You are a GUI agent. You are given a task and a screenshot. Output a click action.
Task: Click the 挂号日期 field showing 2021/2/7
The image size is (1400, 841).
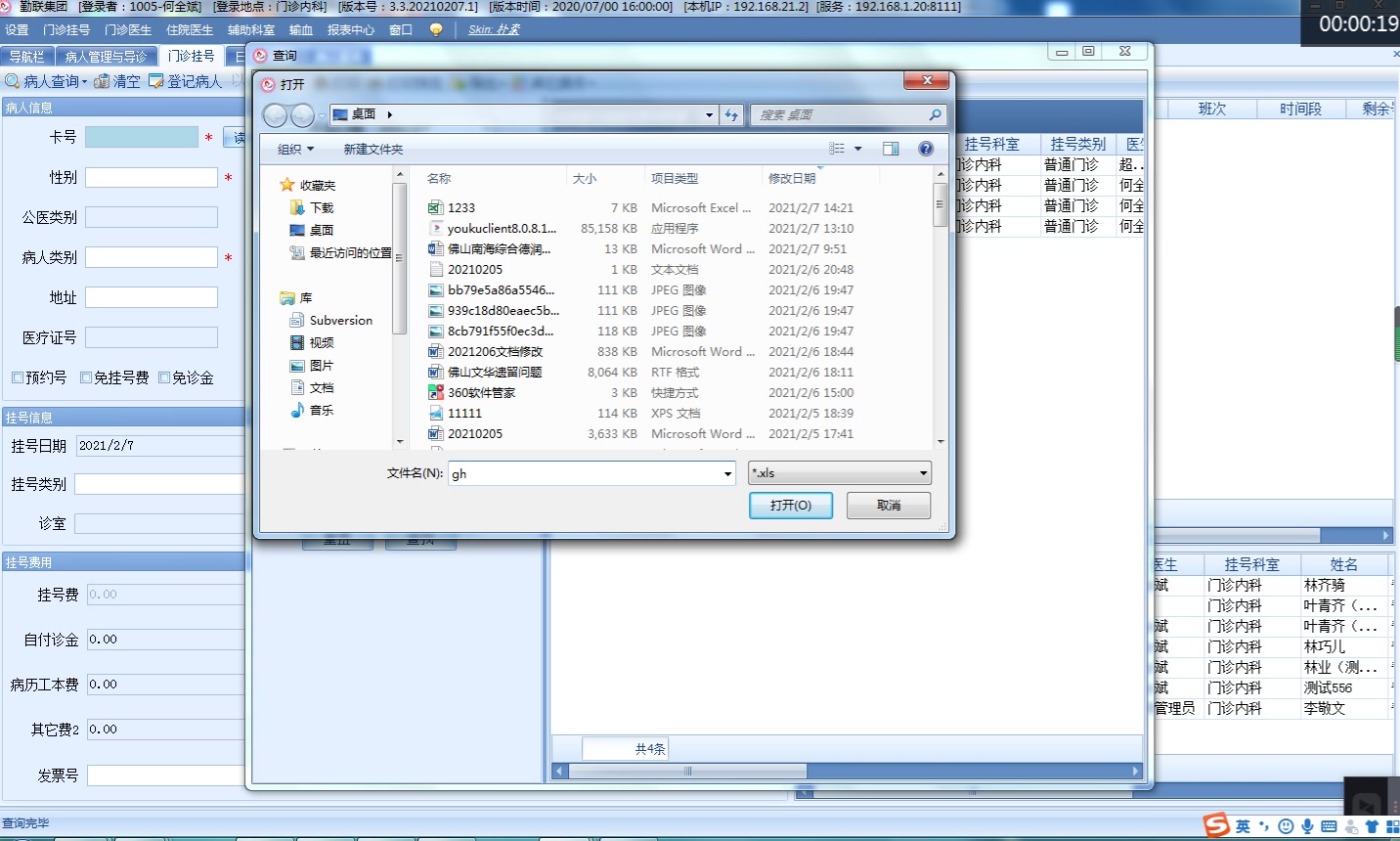(x=159, y=445)
